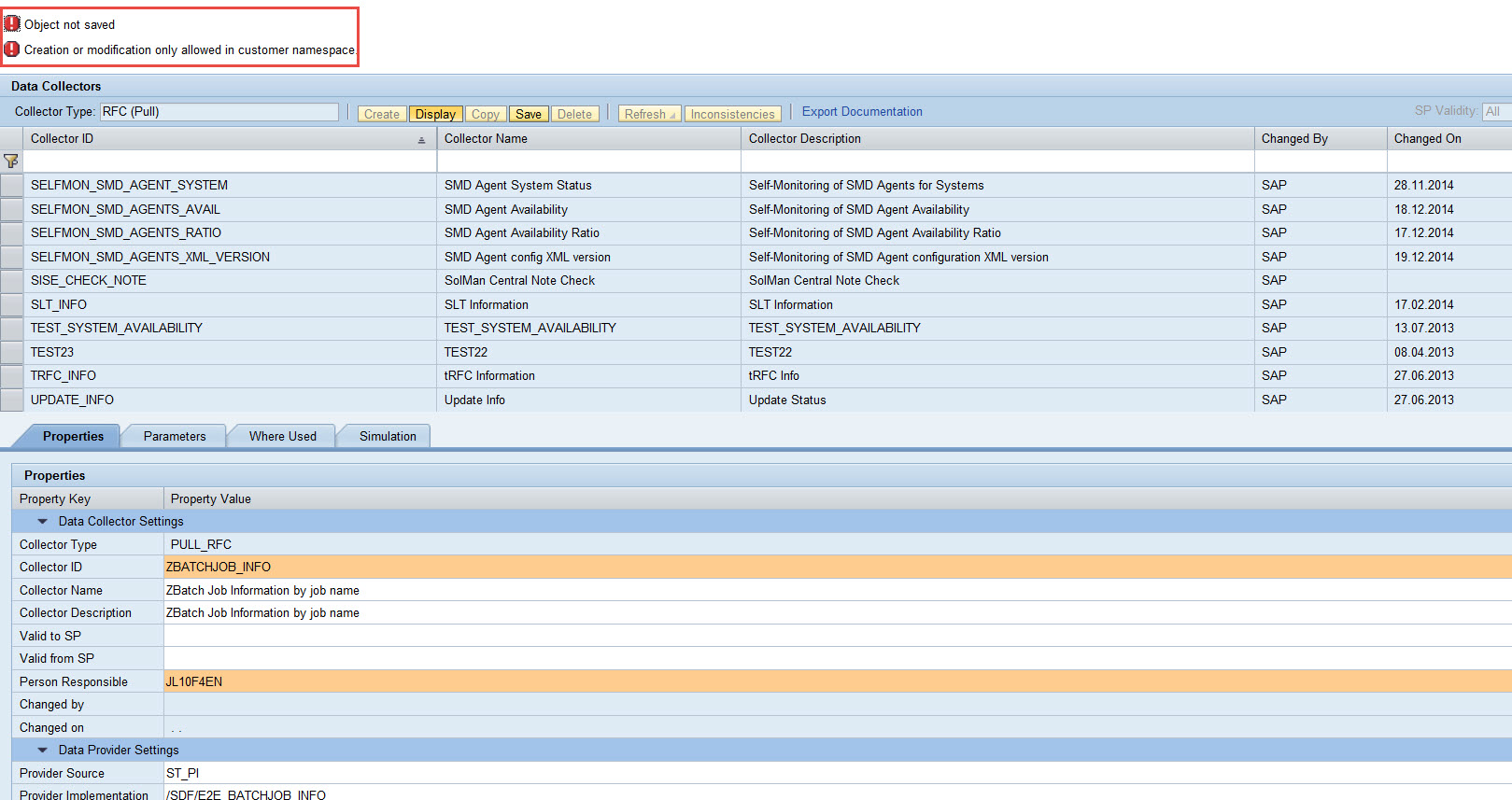Viewport: 1512px width, 800px height.
Task: Click the Collector Description filter field
Action: click(997, 161)
